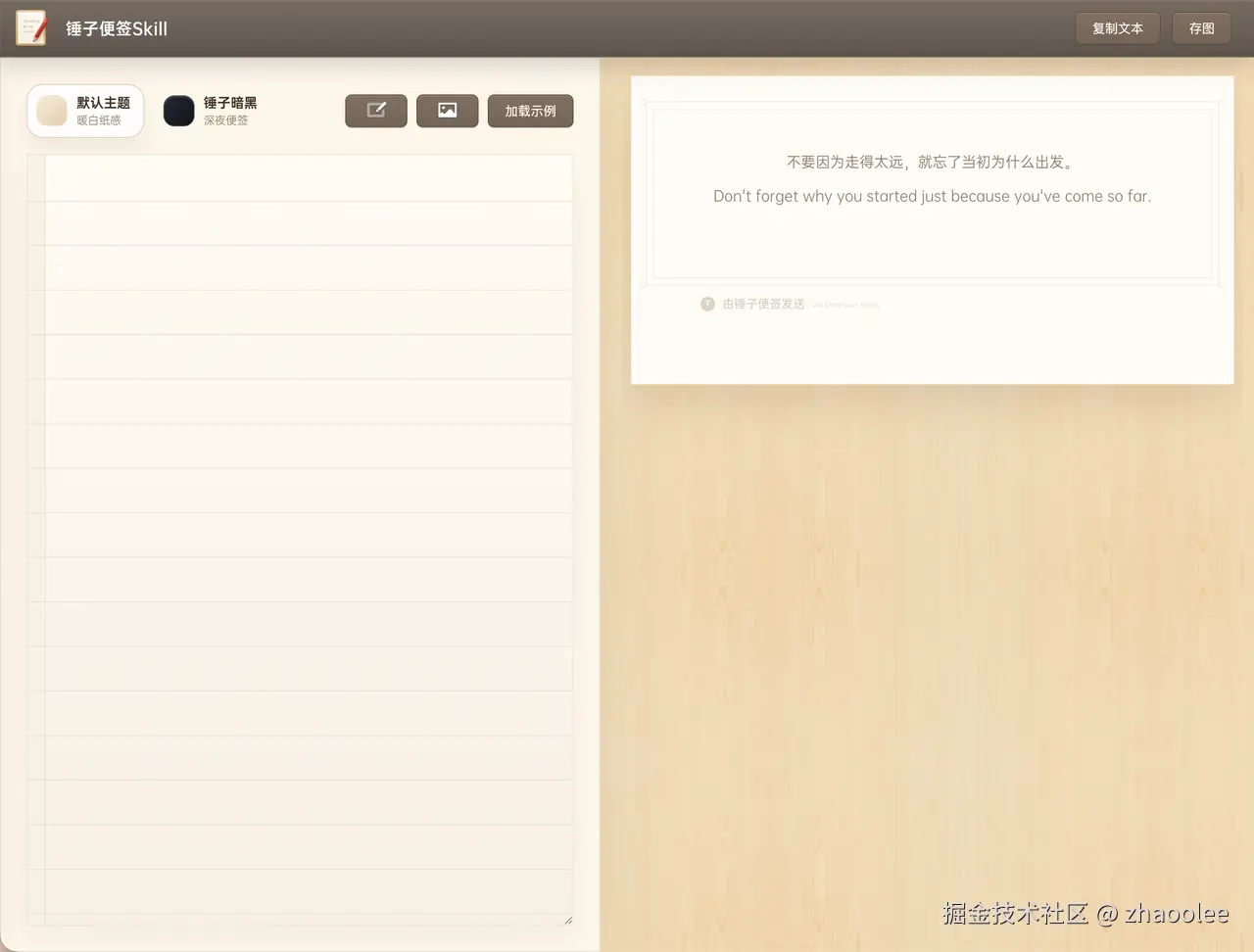The height and width of the screenshot is (952, 1254).
Task: Toggle the currently active theme card
Action: pos(85,110)
